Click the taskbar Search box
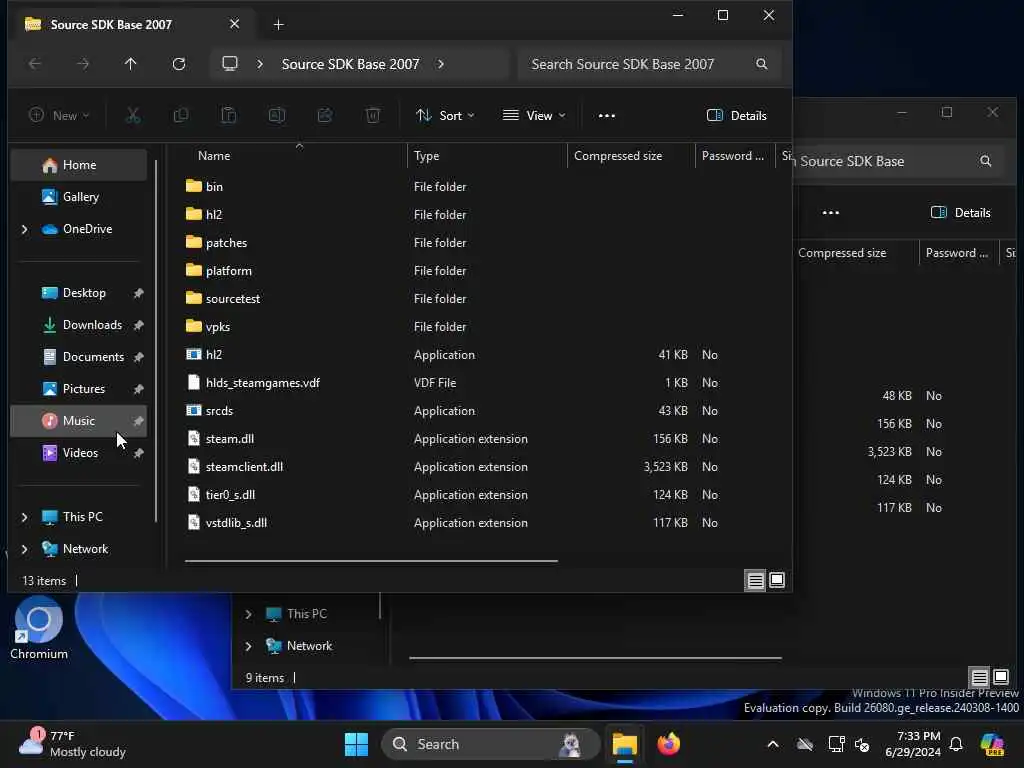 (490, 744)
